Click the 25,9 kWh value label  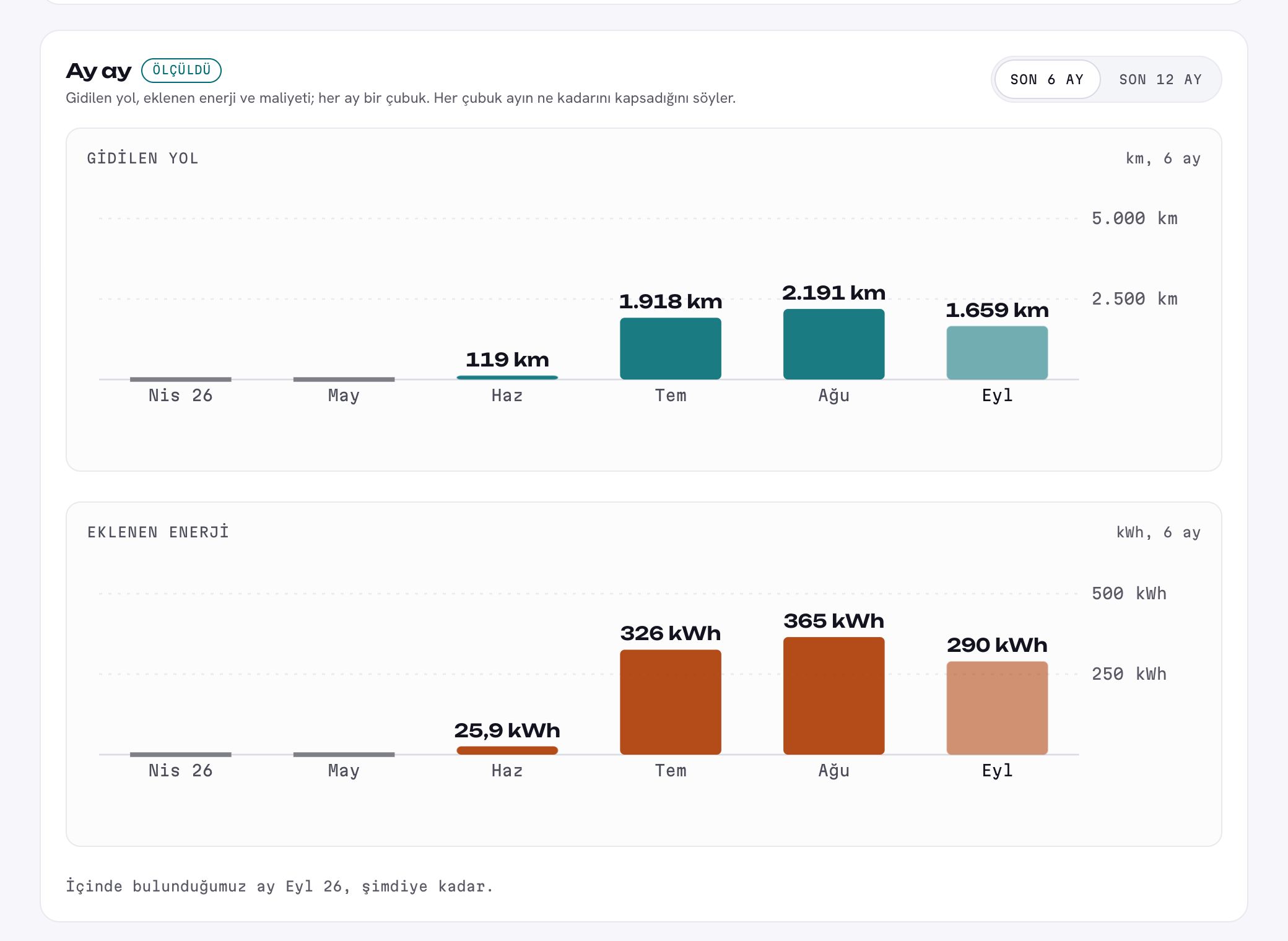507,731
